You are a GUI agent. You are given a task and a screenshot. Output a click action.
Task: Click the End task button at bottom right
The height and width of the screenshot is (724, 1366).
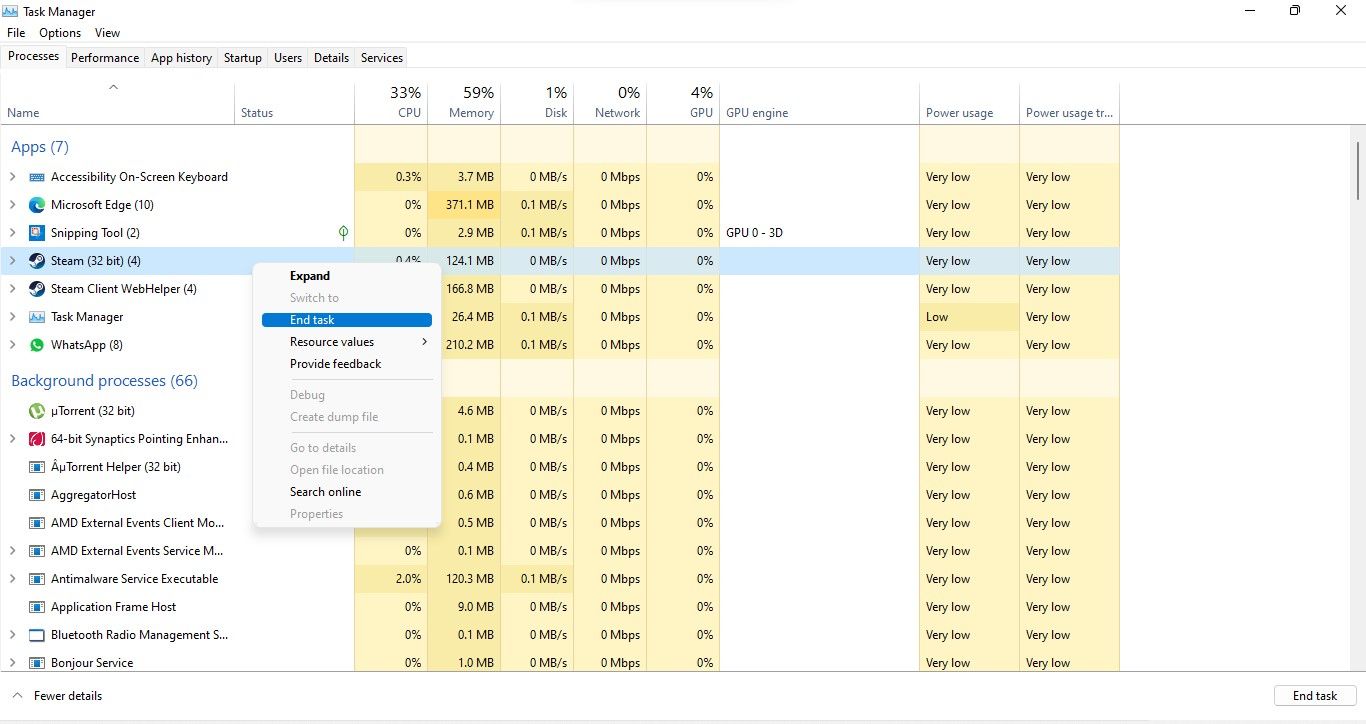pos(1315,696)
